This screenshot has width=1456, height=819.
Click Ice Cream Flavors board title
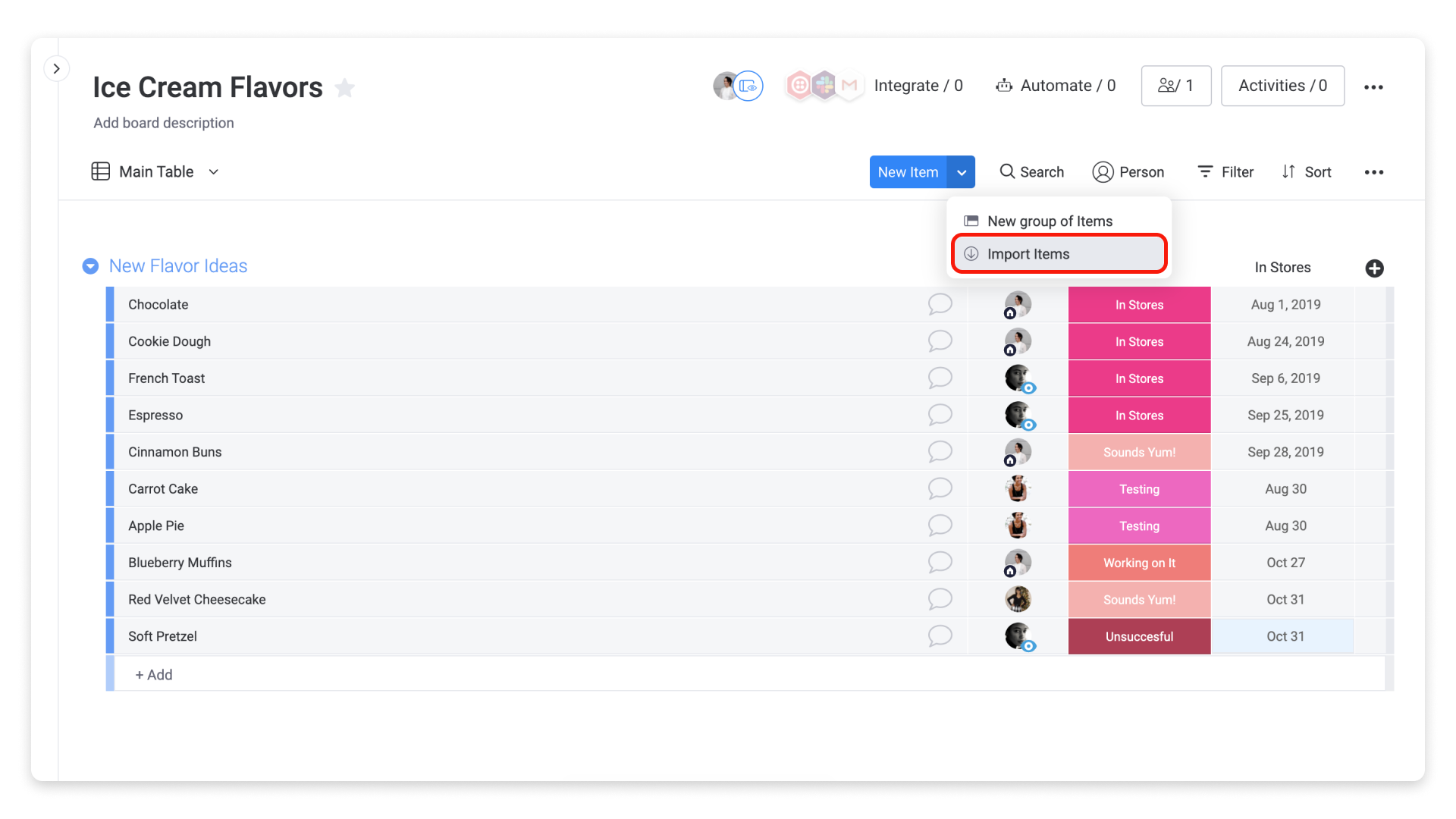[208, 87]
